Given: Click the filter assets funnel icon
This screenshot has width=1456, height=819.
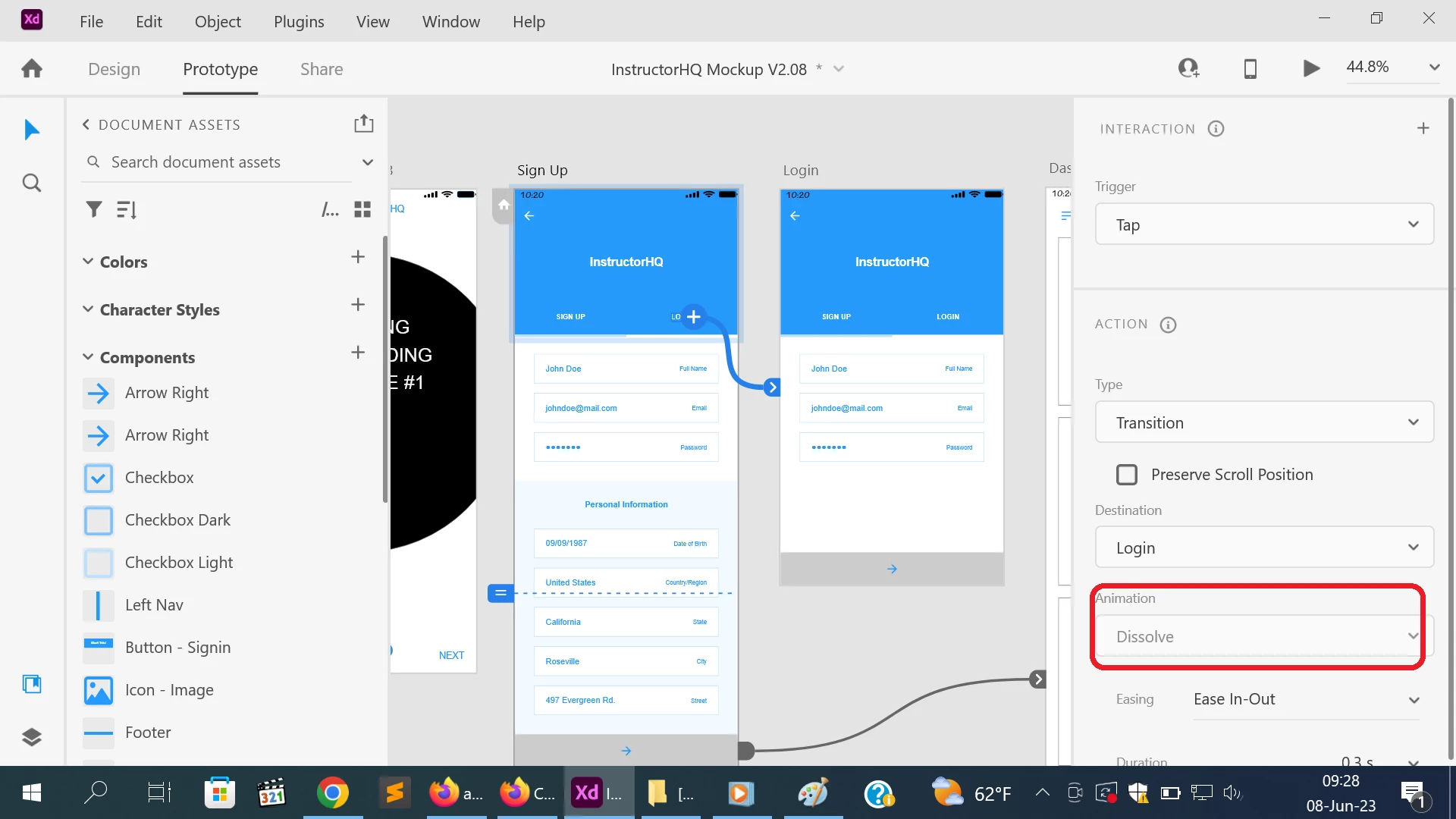Looking at the screenshot, I should [93, 209].
